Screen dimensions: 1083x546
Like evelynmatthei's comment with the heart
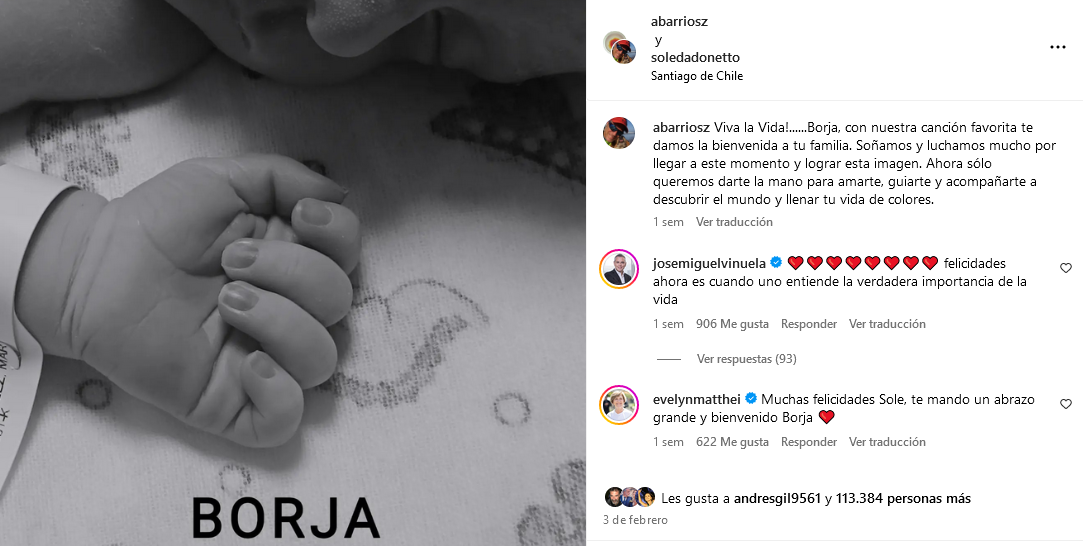click(x=1066, y=404)
